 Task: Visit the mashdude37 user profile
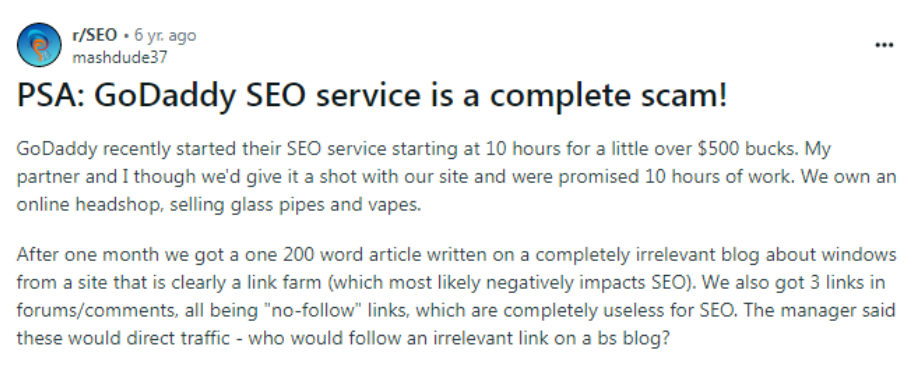[x=119, y=57]
